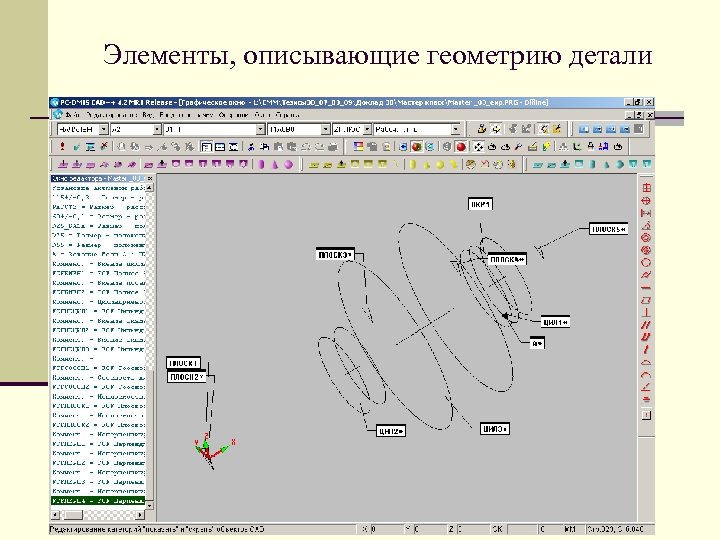Select the ПЛОСК3 feature label

(335, 254)
